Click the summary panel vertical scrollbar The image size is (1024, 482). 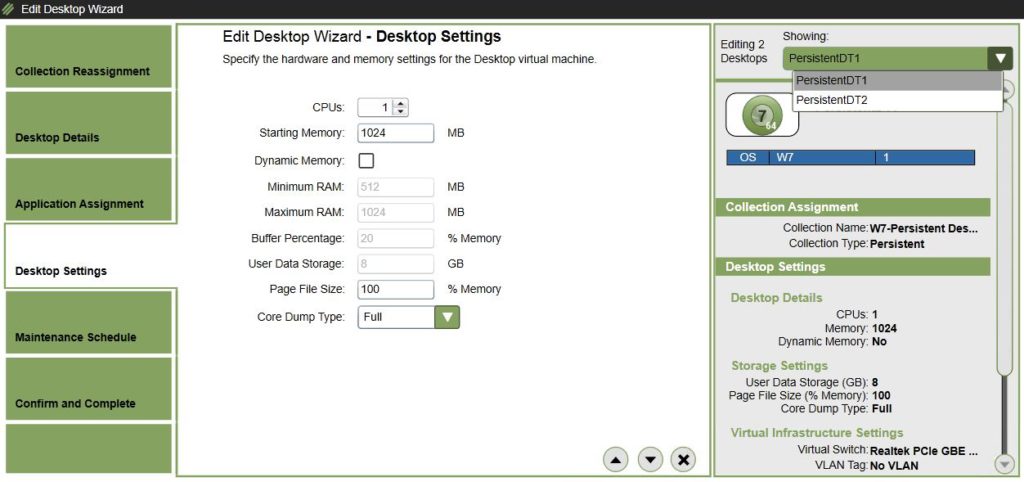pyautogui.click(x=1004, y=274)
